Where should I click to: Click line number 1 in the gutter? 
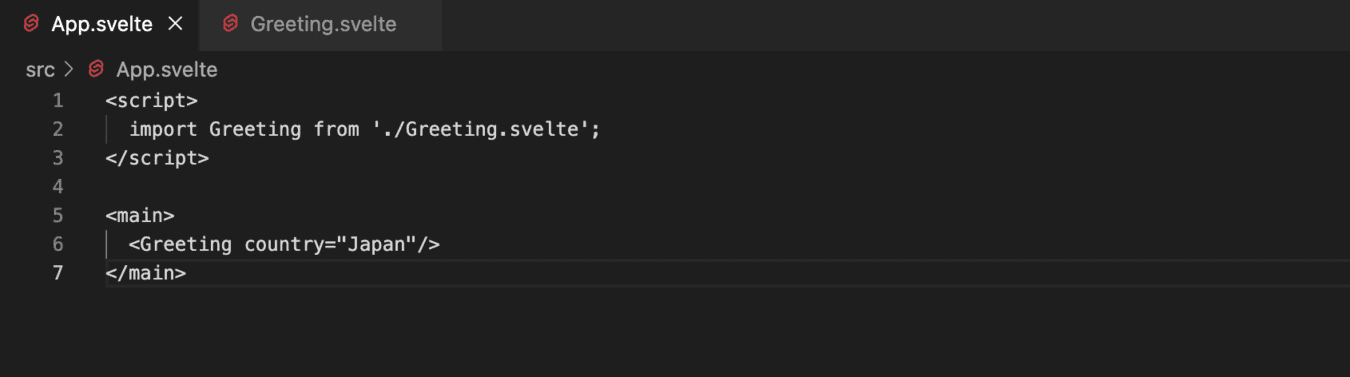click(58, 100)
